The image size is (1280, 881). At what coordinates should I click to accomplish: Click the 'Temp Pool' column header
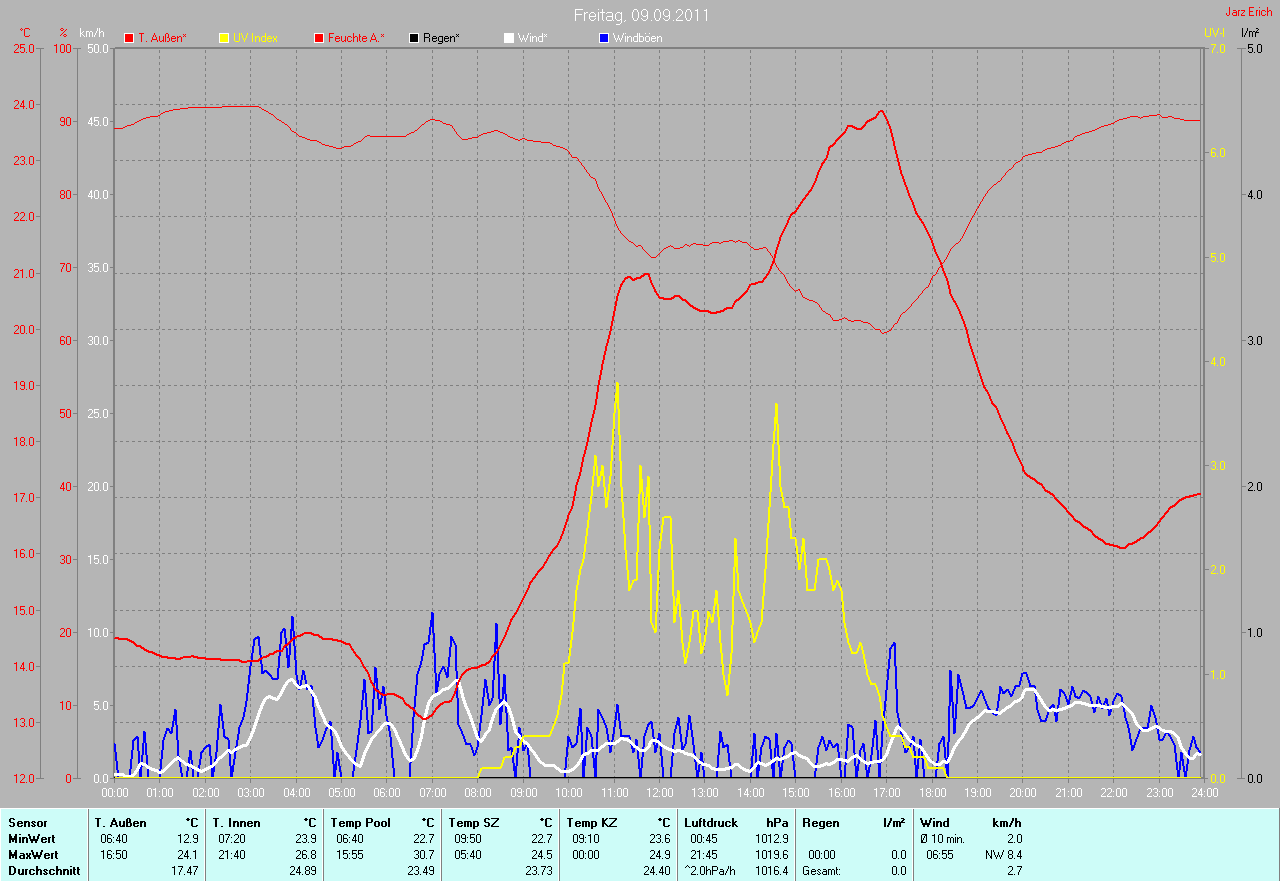coord(361,823)
